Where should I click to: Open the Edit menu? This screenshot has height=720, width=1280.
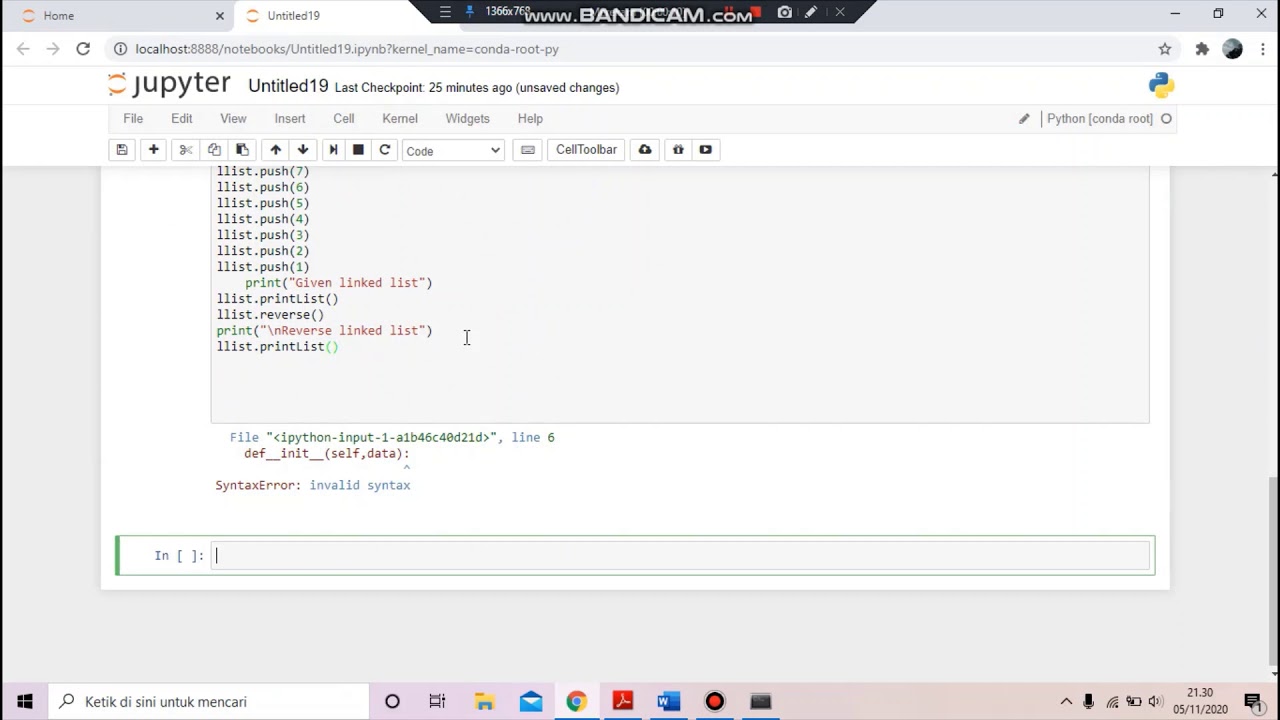tap(181, 119)
